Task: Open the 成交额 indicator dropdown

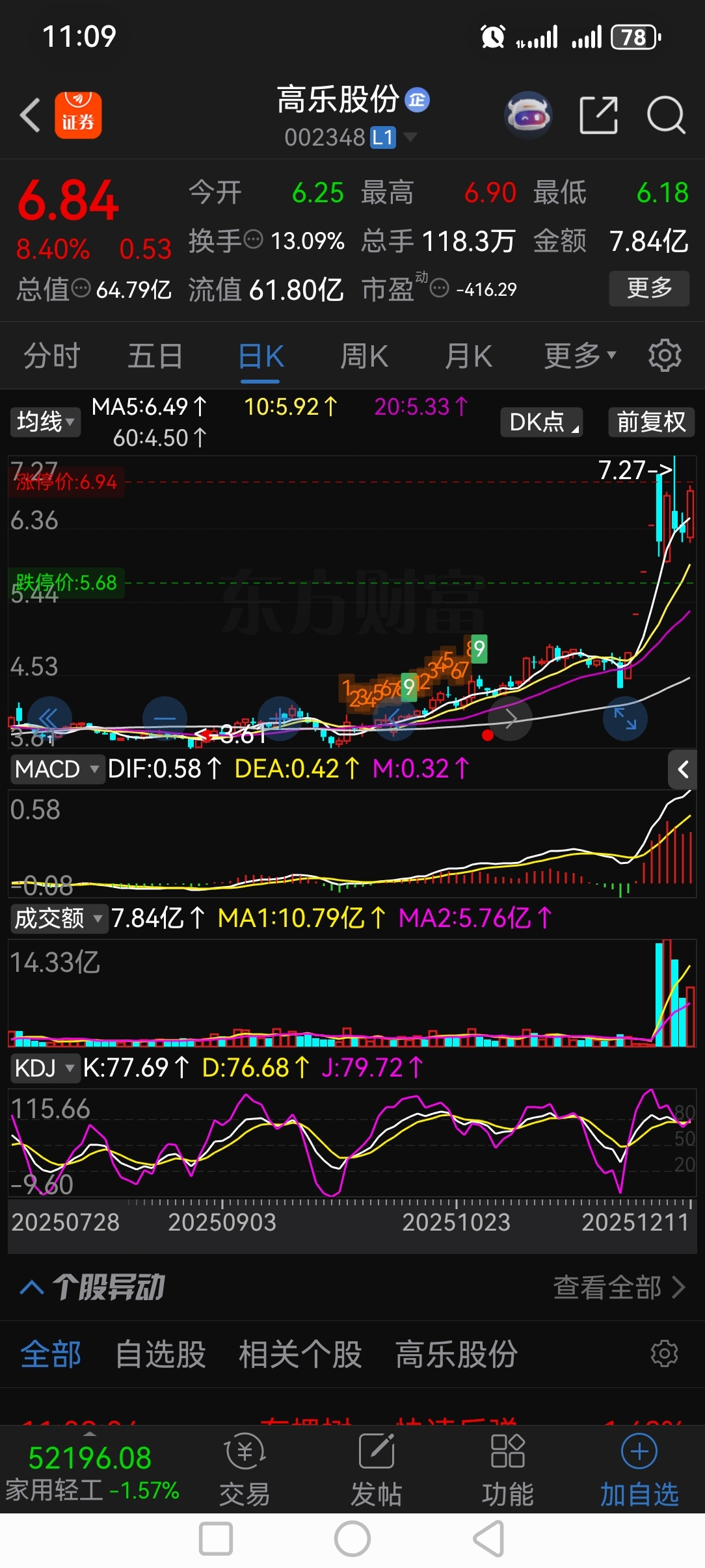Action: [59, 919]
